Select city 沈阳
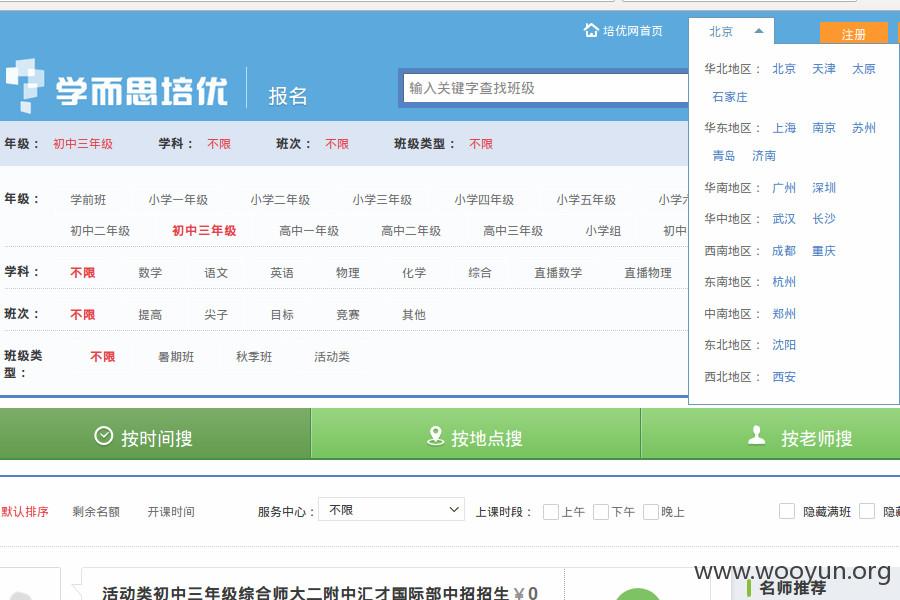This screenshot has height=600, width=900. 784,345
